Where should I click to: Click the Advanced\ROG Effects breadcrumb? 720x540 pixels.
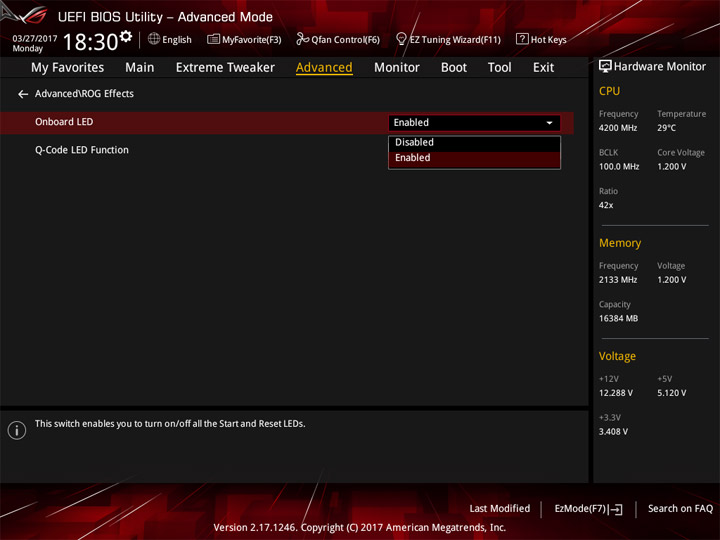(84, 94)
